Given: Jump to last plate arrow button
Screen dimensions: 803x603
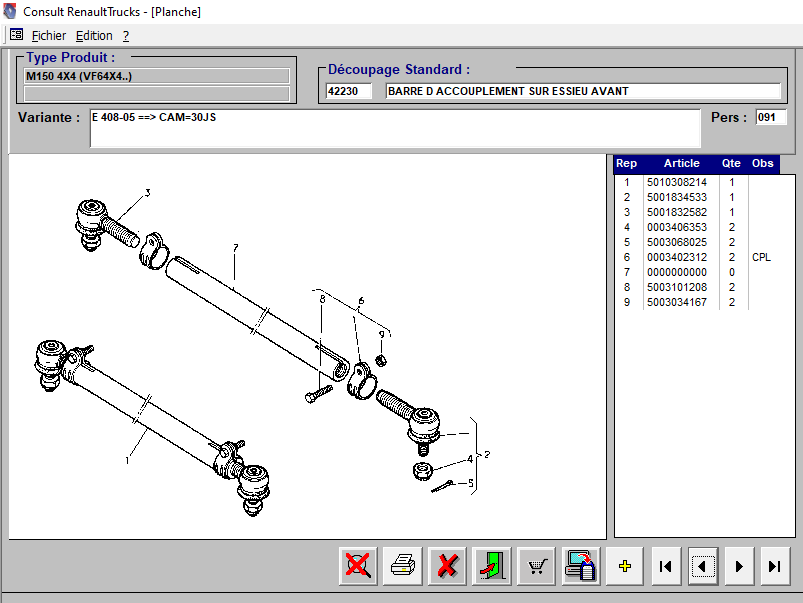Looking at the screenshot, I should coord(774,566).
